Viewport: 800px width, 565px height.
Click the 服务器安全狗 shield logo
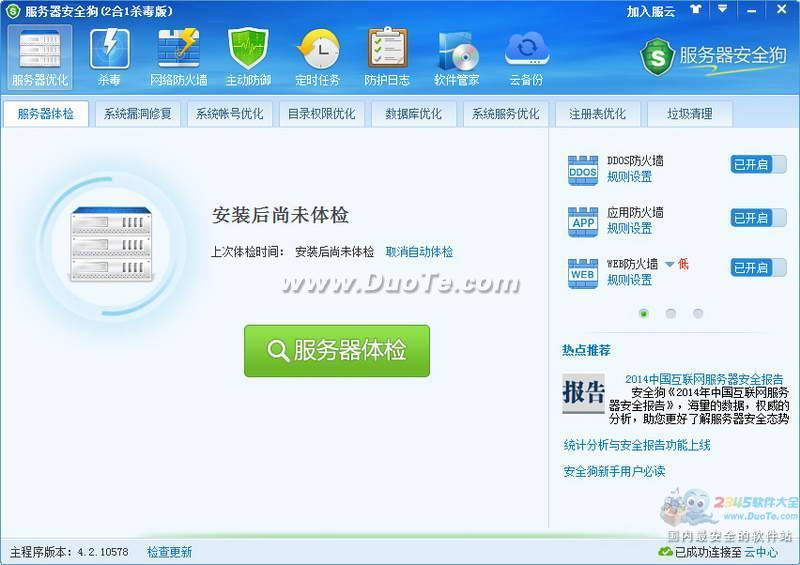[x=658, y=57]
